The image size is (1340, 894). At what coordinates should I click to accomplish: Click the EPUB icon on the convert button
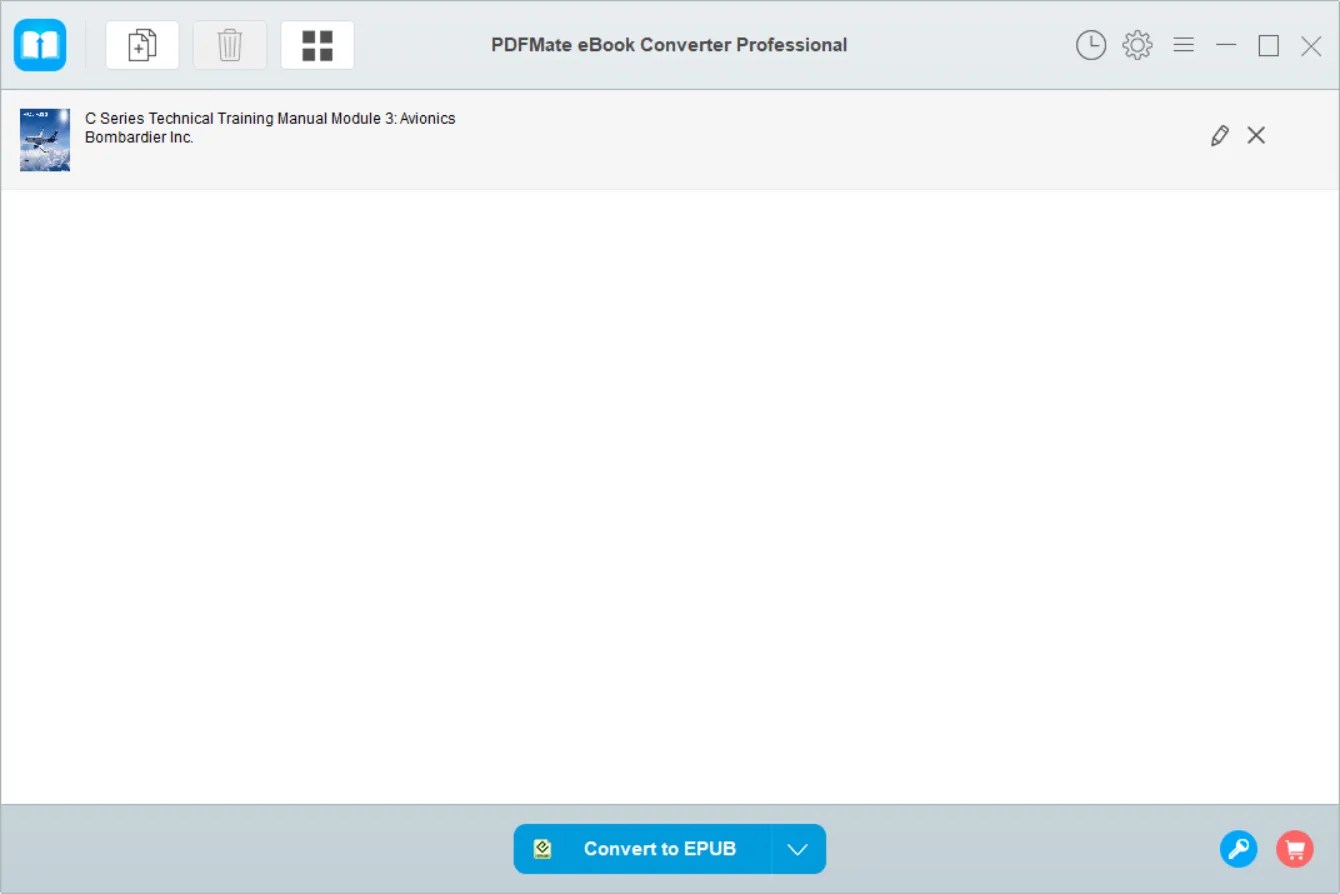coord(542,848)
